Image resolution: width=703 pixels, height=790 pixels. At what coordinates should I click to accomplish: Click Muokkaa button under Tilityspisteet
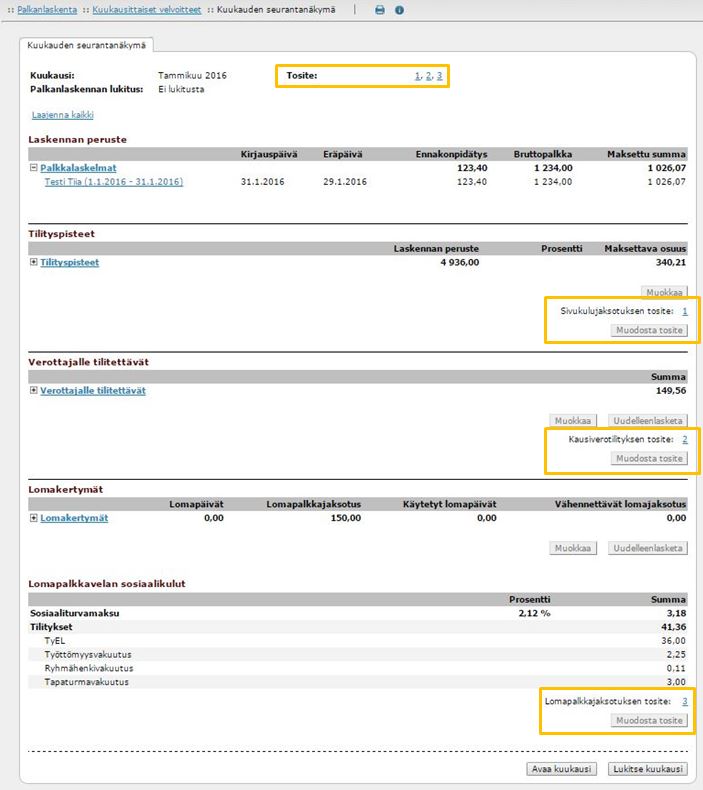click(664, 292)
